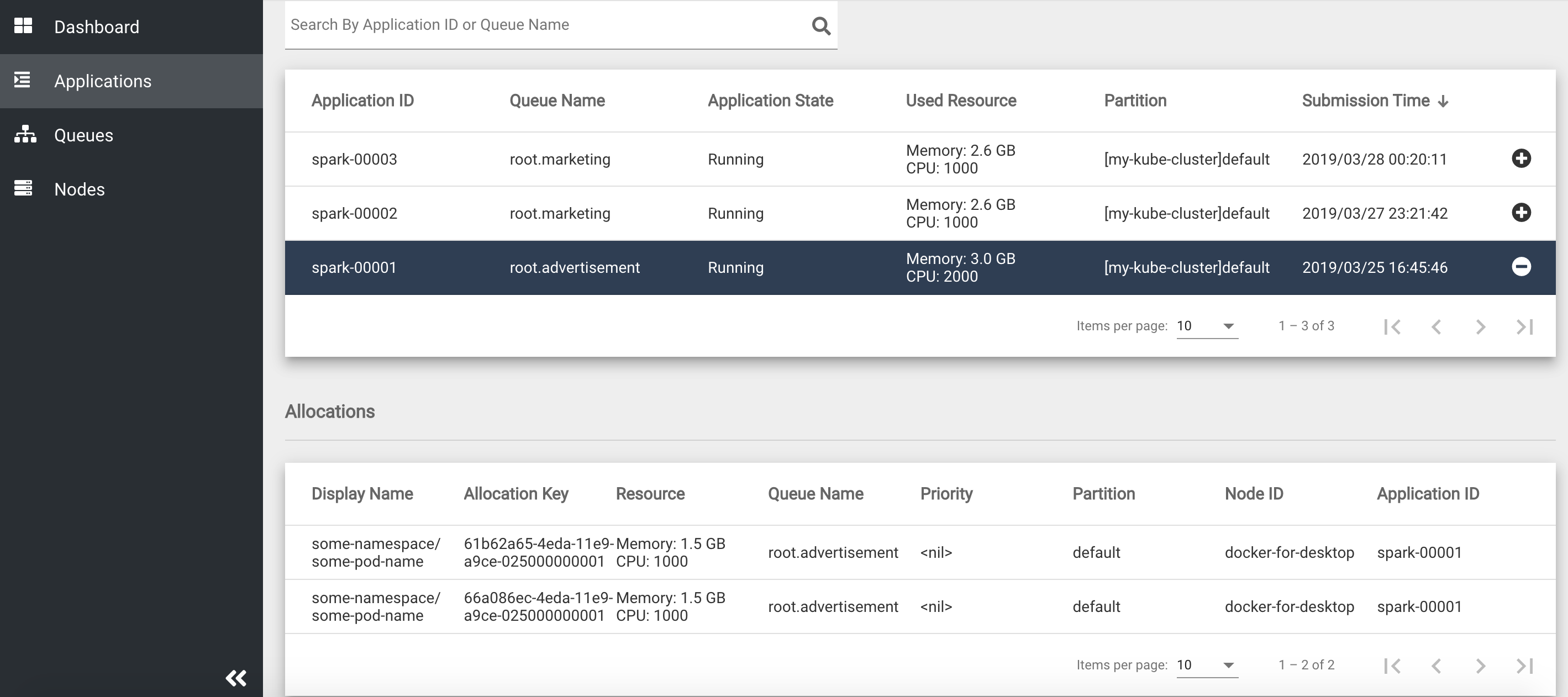Expand allocations for spark-00003
The width and height of the screenshot is (1568, 697).
[1521, 159]
